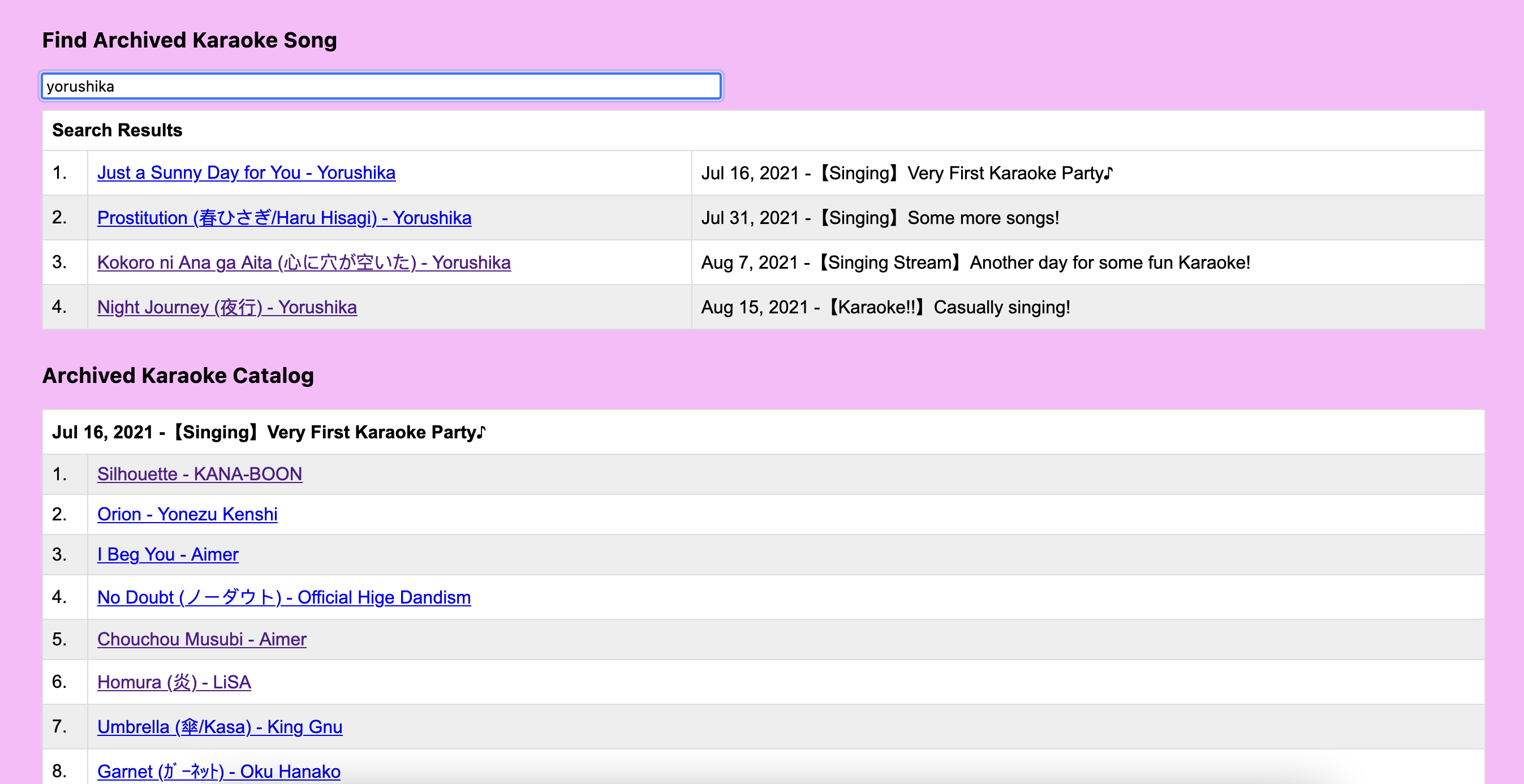Open Chouchou Musubi - Aimer link
This screenshot has width=1524, height=784.
(x=202, y=639)
